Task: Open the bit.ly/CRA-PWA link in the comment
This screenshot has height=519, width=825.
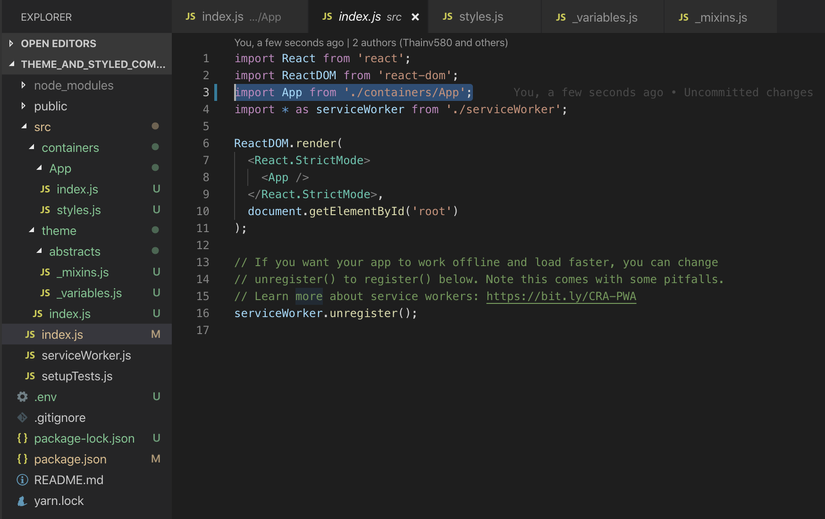Action: tap(561, 297)
